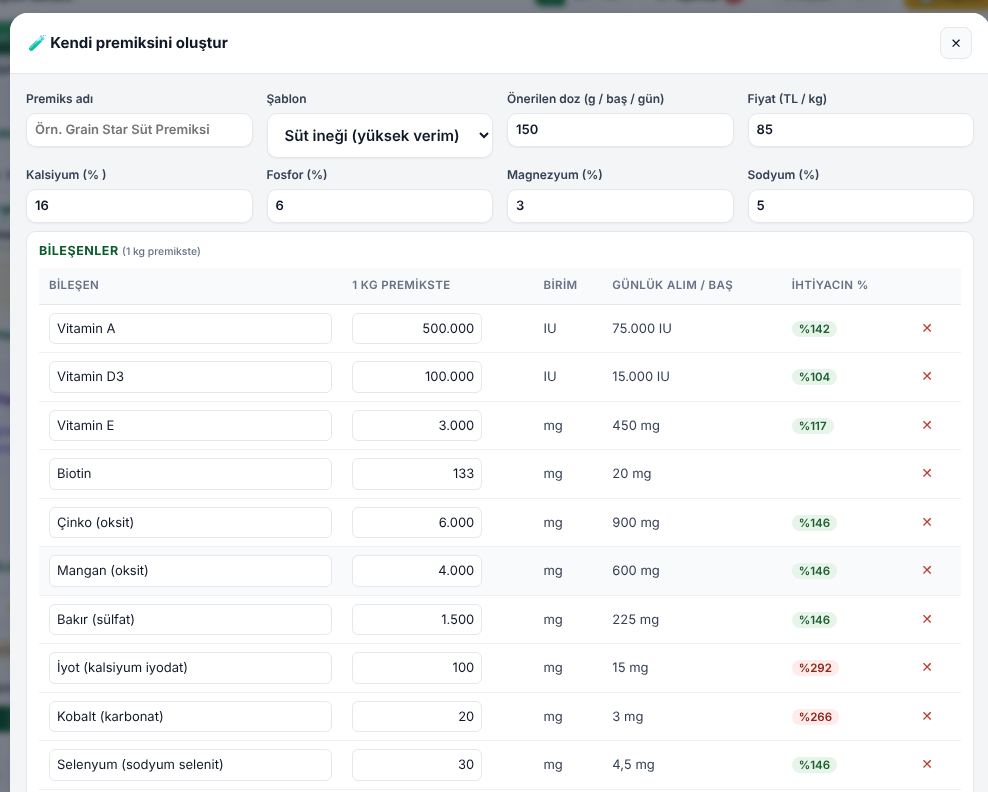The width and height of the screenshot is (988, 792).
Task: Delete the Selenyum (sodyum selenit) row
Action: [927, 764]
